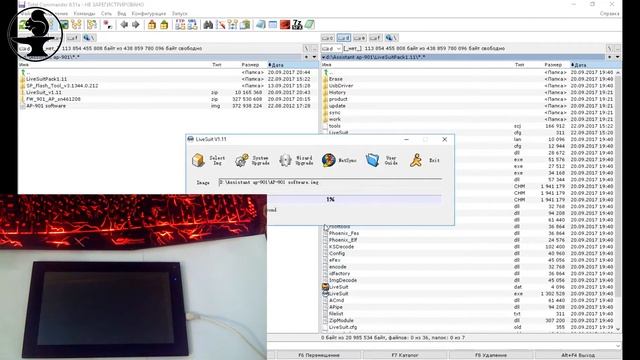Open Wizard Upgrade in the LiveSuit window
The image size is (640, 360).
(x=296, y=160)
